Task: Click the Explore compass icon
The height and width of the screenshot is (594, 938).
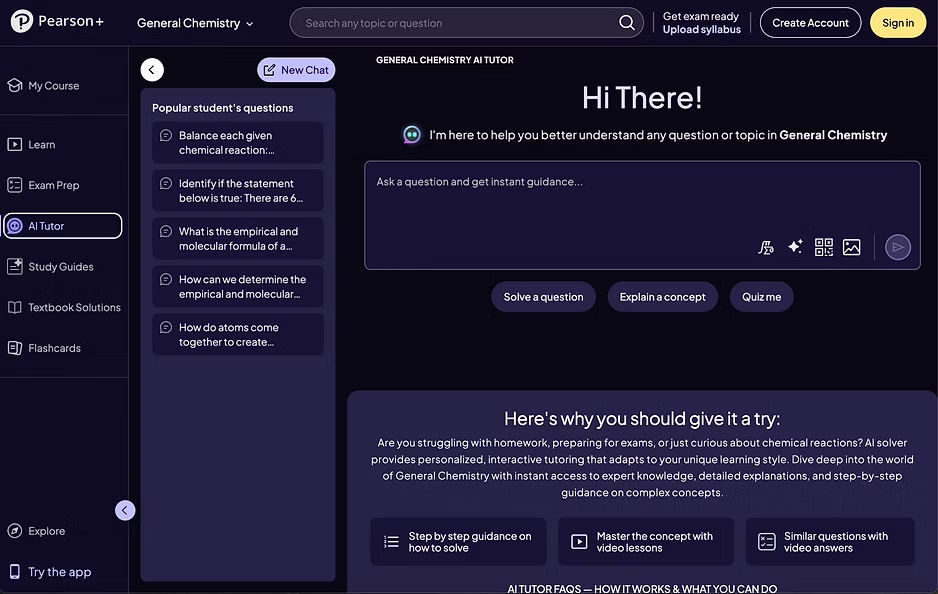Action: tap(15, 531)
